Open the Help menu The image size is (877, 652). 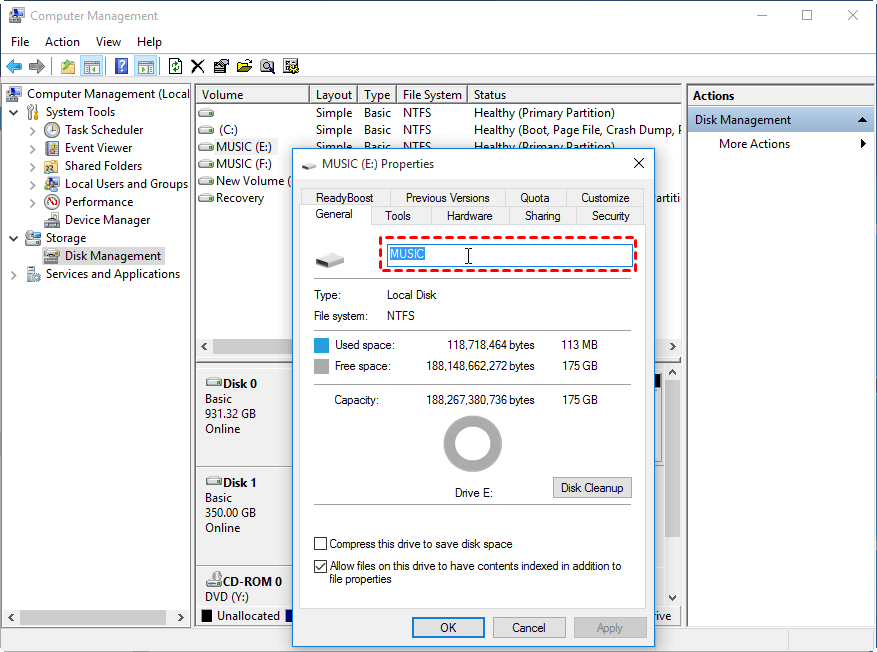(149, 42)
